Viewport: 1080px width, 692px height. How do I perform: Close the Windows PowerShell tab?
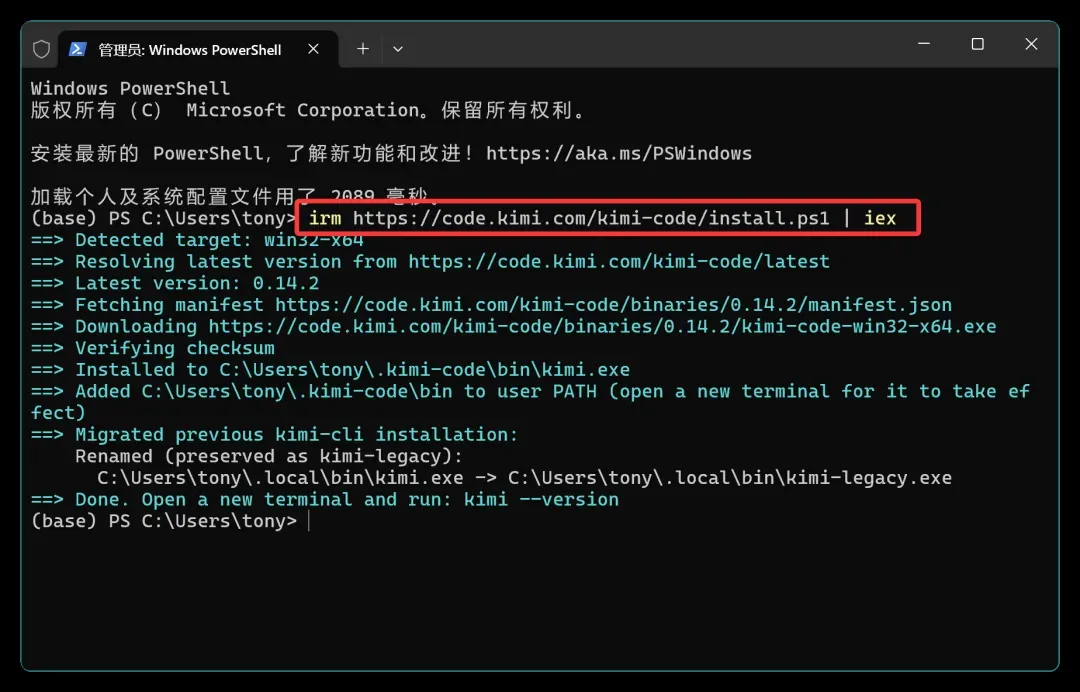point(313,49)
